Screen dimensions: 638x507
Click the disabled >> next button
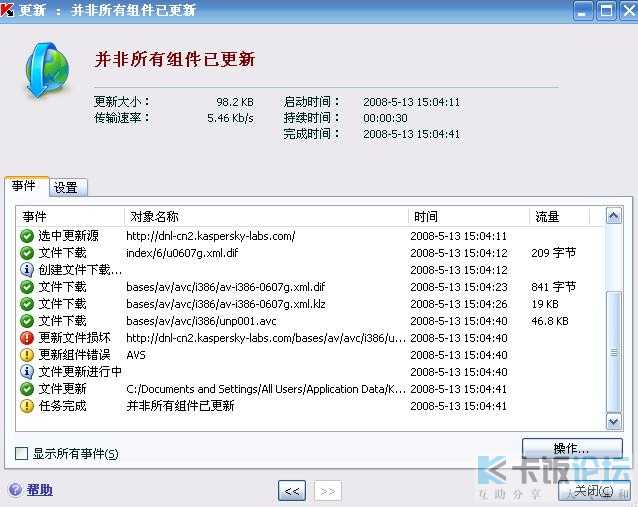click(328, 491)
